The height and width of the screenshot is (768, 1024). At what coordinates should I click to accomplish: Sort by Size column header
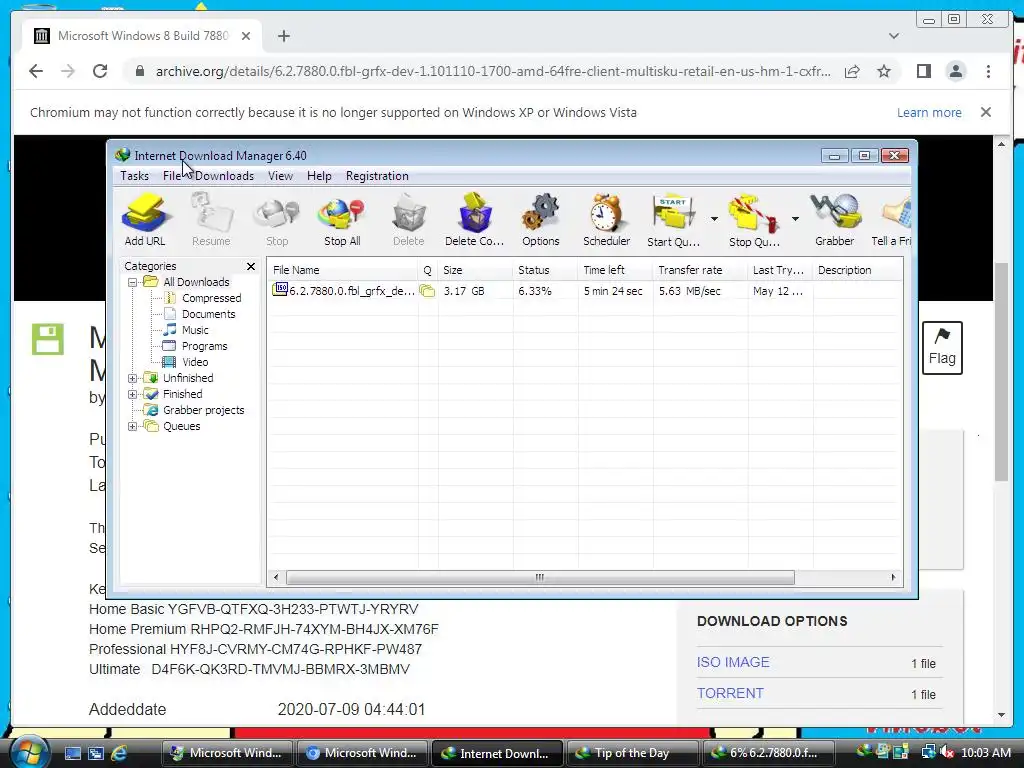click(x=475, y=270)
